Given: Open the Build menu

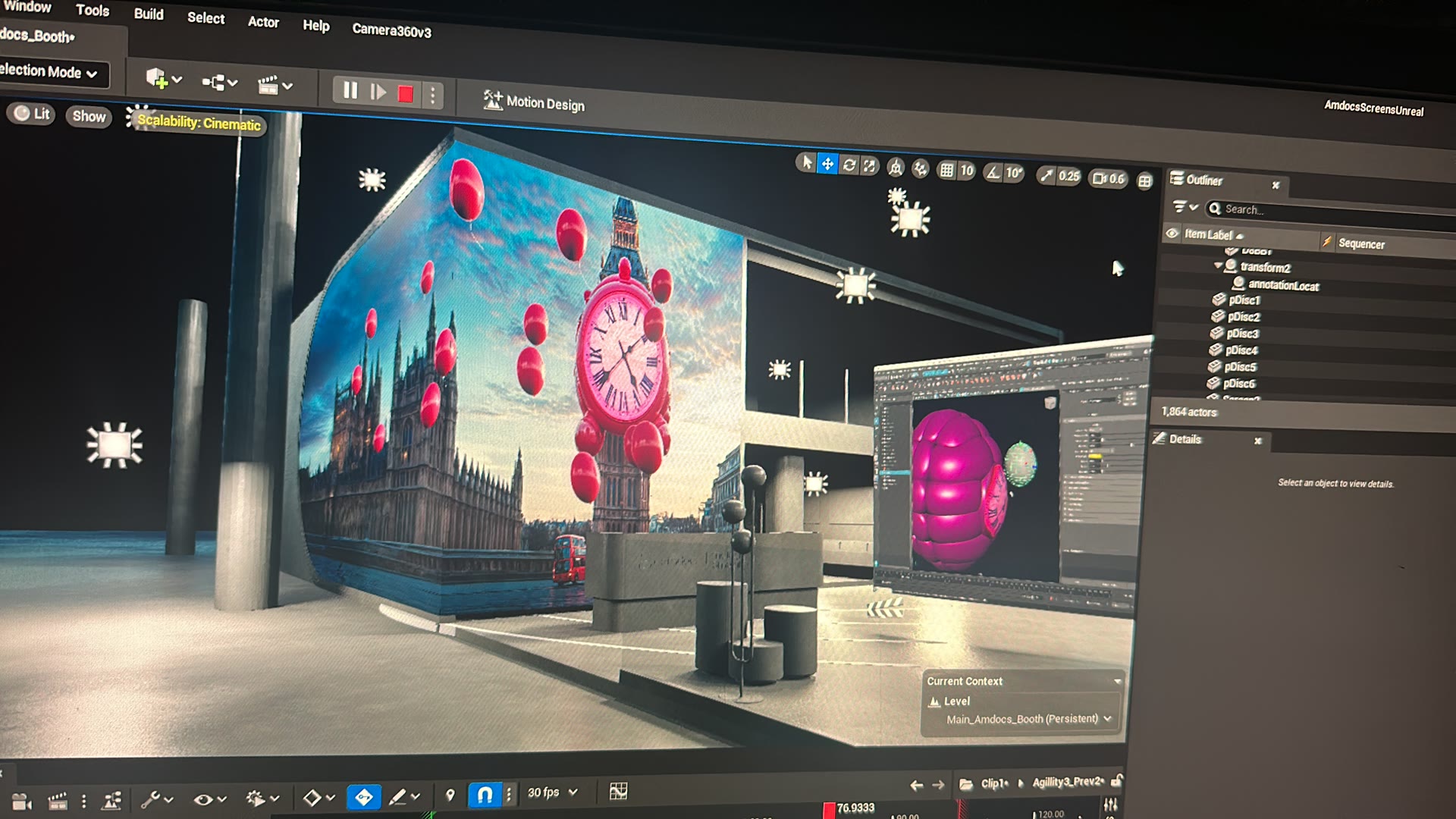Looking at the screenshot, I should click(x=149, y=14).
